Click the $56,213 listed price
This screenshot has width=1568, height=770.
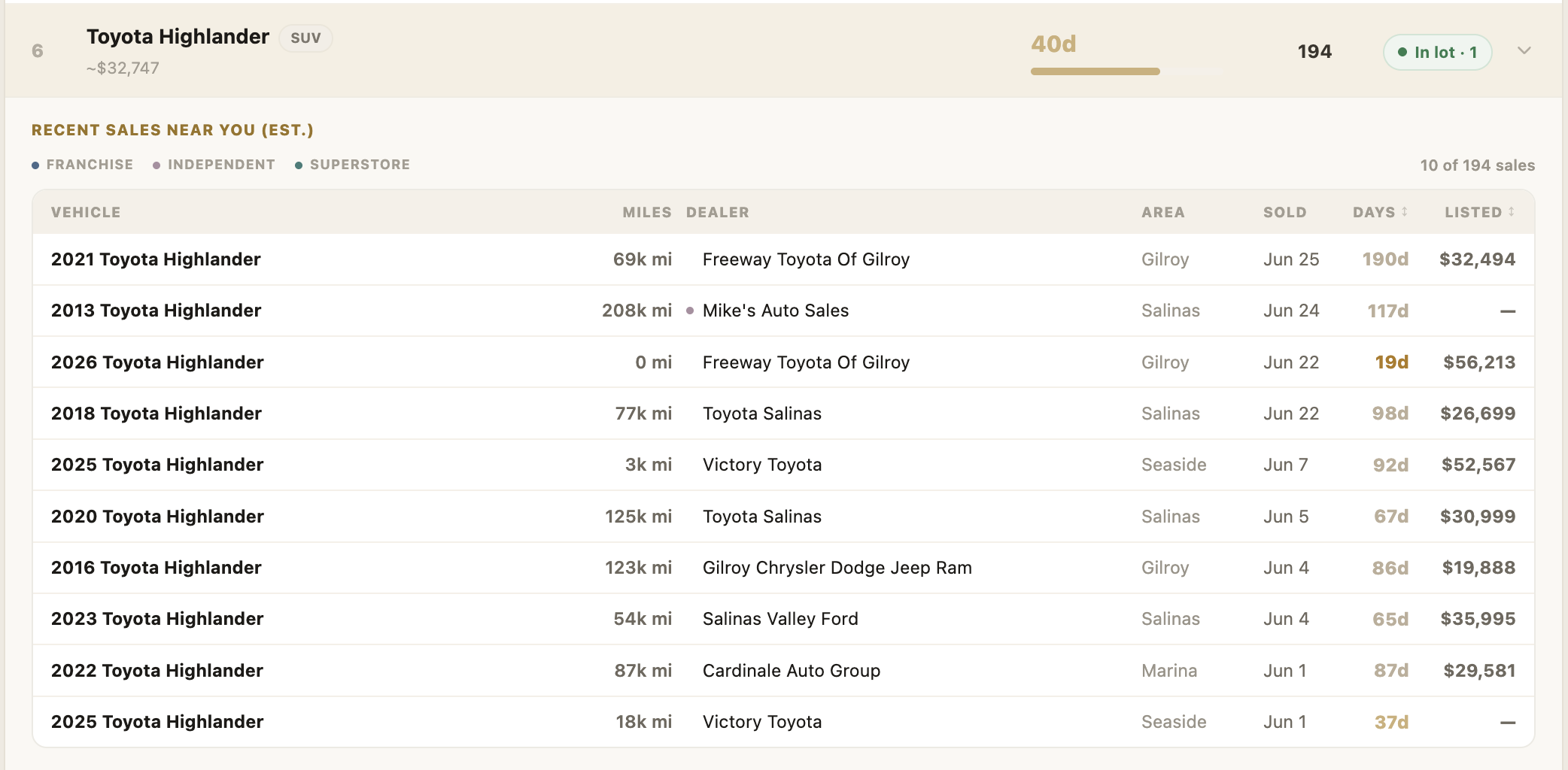(x=1479, y=362)
